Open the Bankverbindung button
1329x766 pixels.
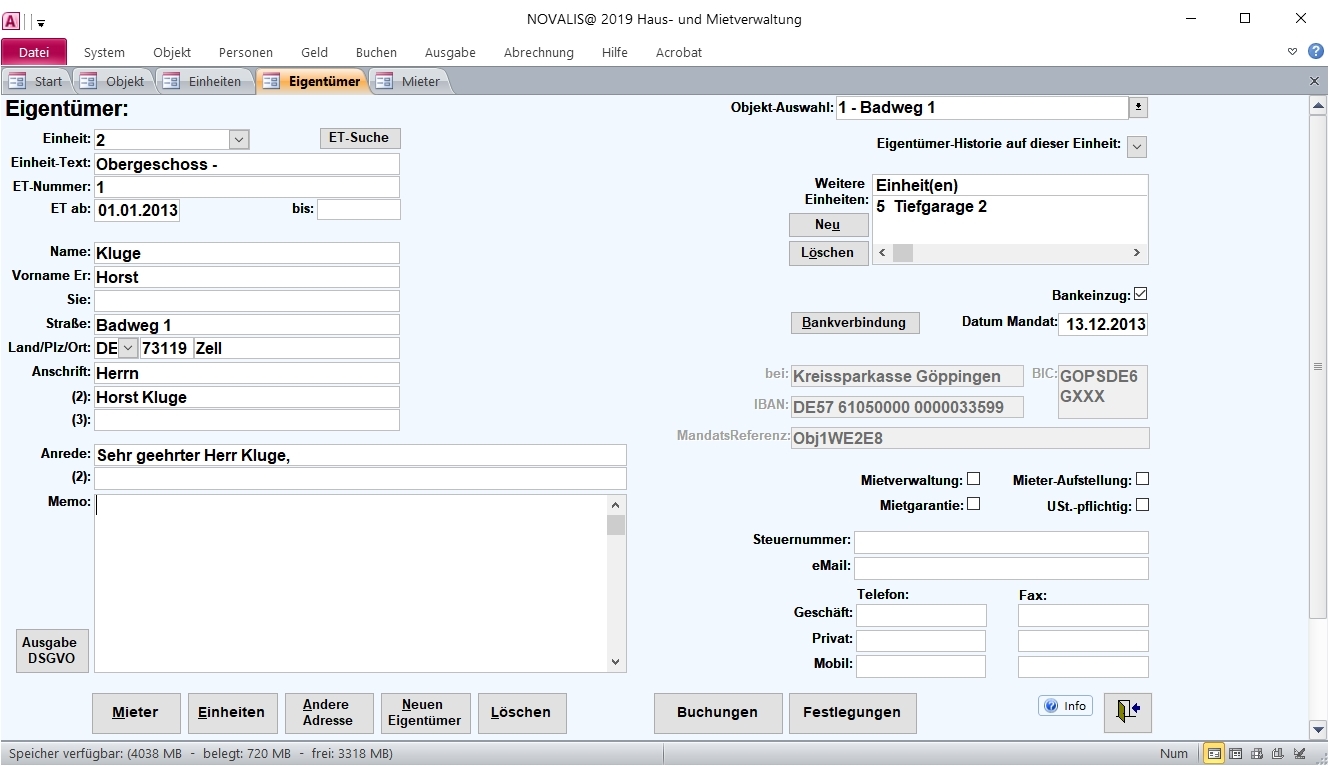[854, 323]
